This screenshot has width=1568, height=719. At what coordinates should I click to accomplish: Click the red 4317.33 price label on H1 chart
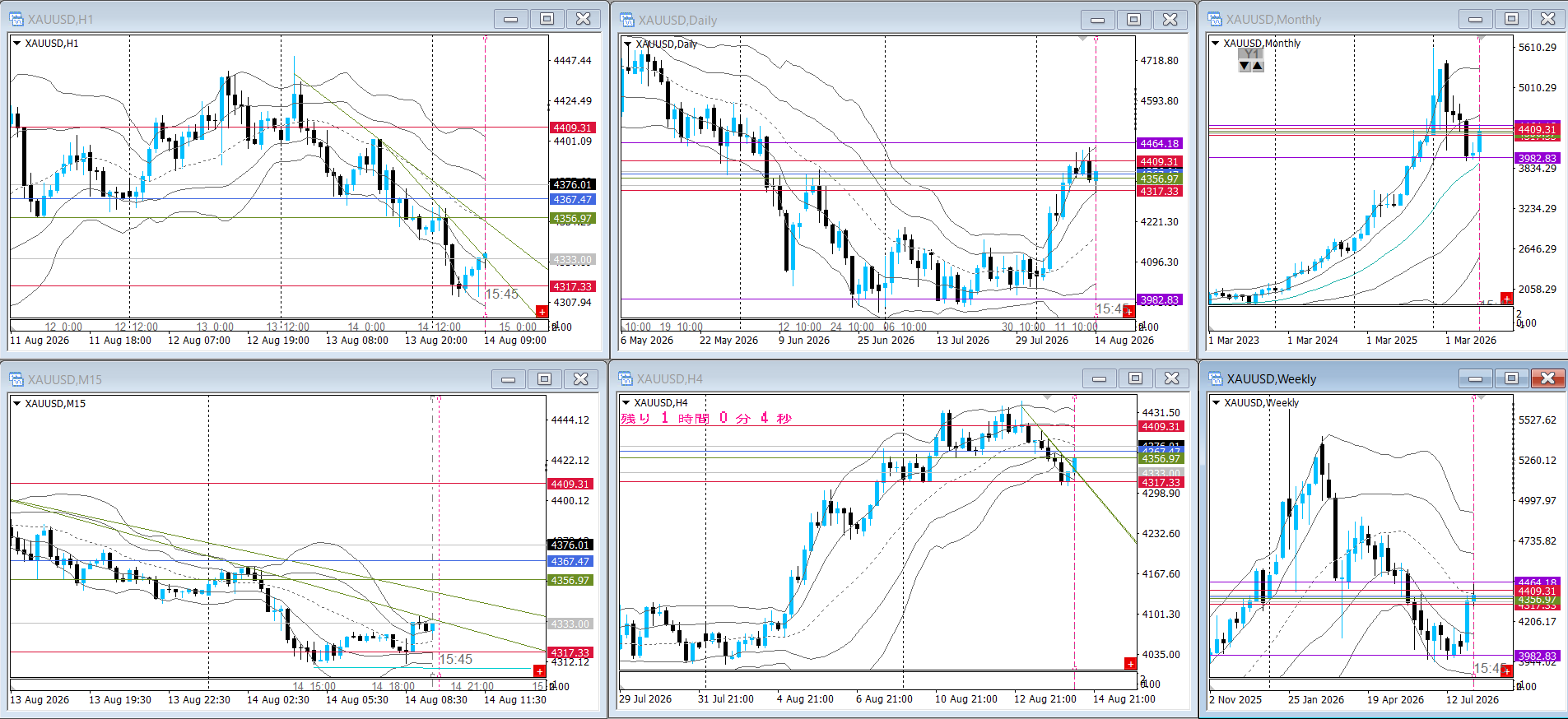coord(572,287)
